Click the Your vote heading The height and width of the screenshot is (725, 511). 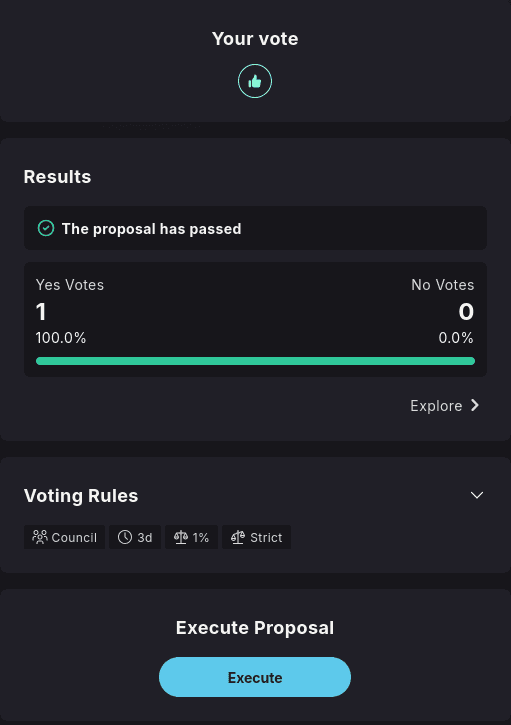tap(255, 39)
